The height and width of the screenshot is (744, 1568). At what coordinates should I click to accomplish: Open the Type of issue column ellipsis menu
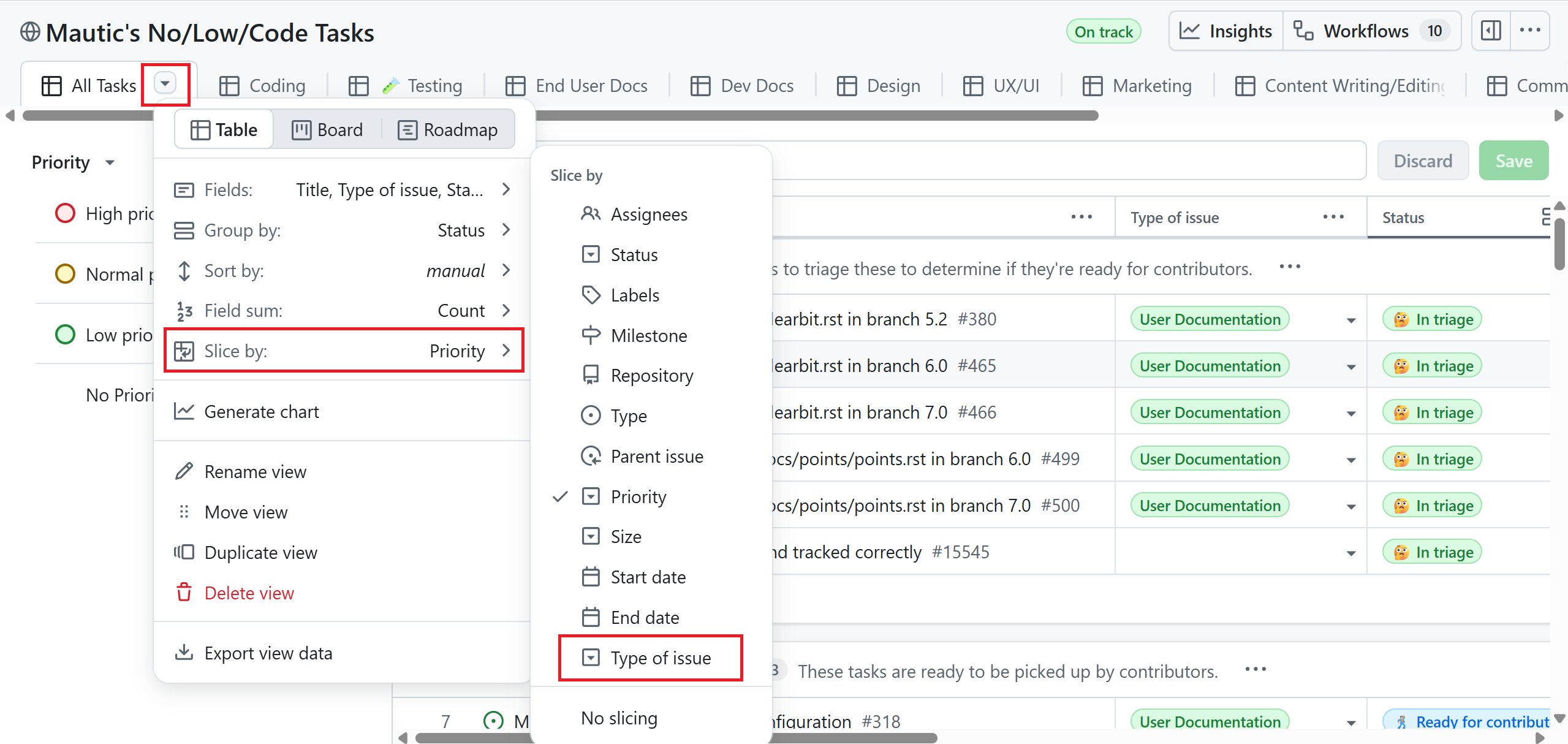tap(1334, 217)
